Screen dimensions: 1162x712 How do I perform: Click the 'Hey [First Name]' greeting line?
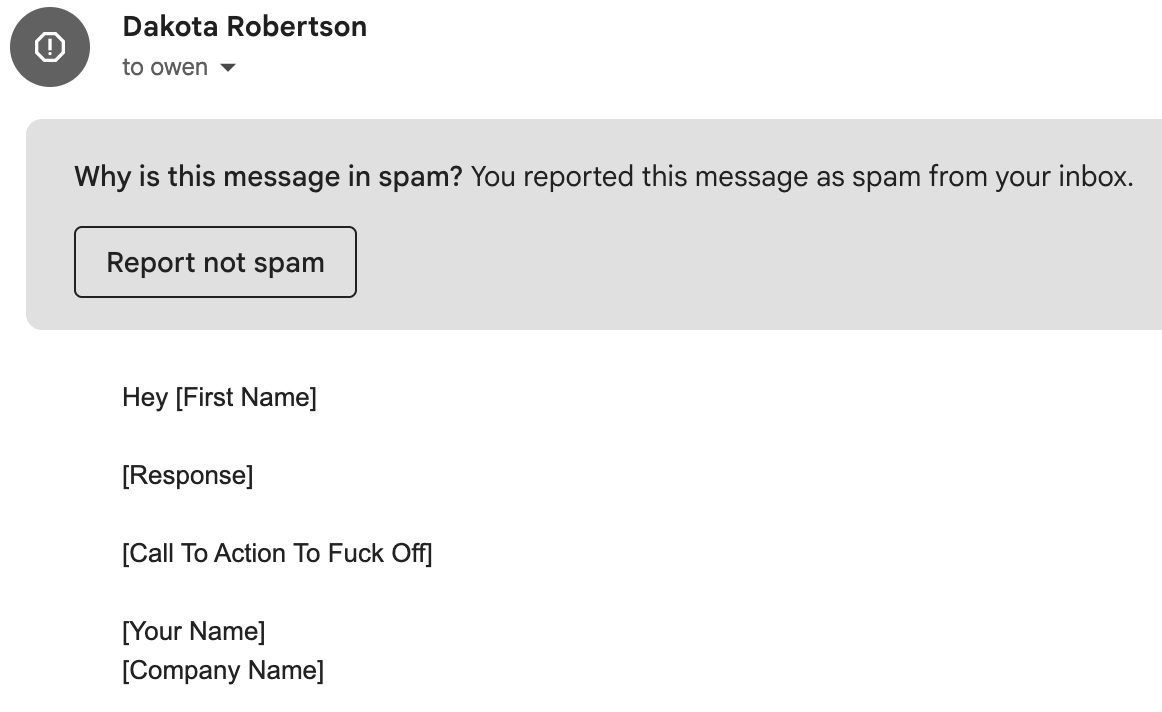219,397
